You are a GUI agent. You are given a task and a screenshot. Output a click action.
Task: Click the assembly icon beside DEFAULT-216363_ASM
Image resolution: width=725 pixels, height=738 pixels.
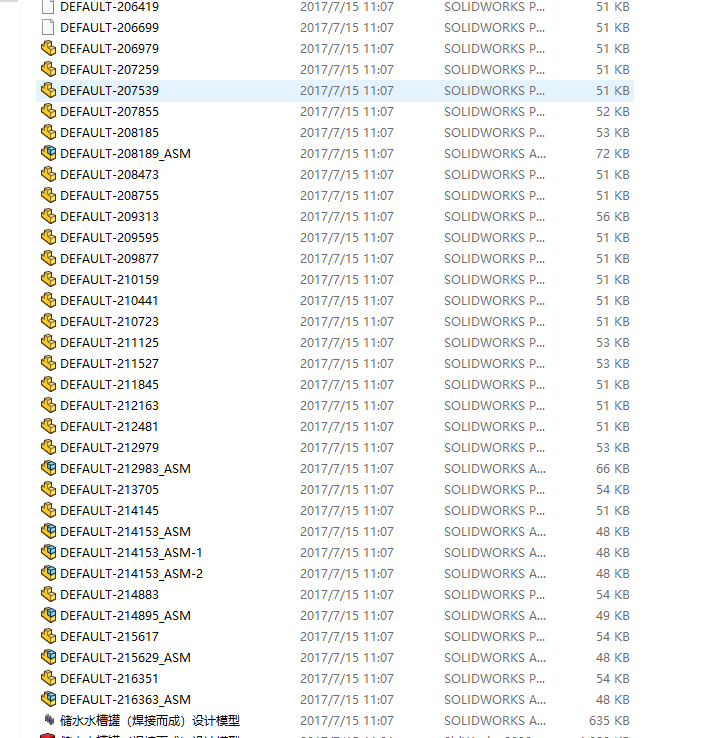click(48, 699)
